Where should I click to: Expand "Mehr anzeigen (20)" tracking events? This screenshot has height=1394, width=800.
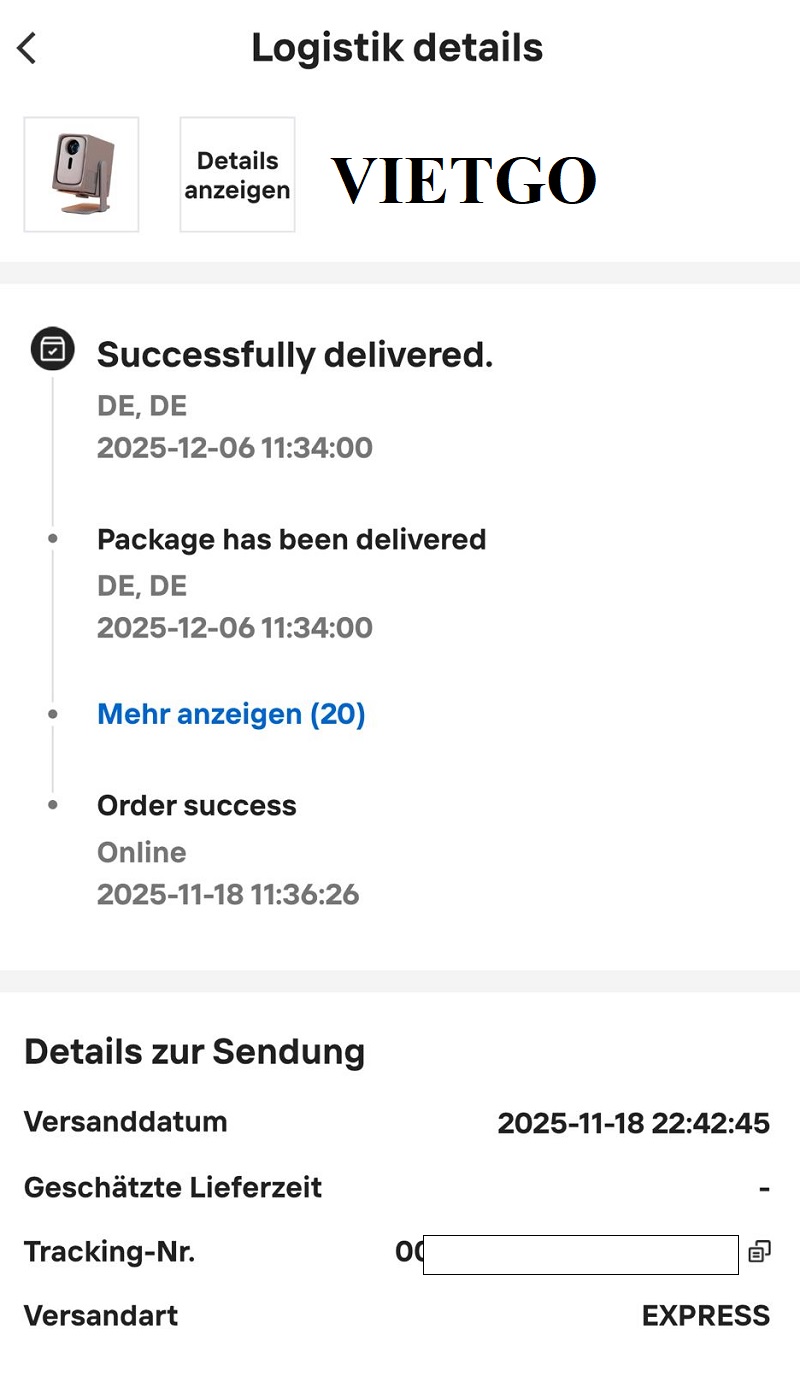[231, 714]
